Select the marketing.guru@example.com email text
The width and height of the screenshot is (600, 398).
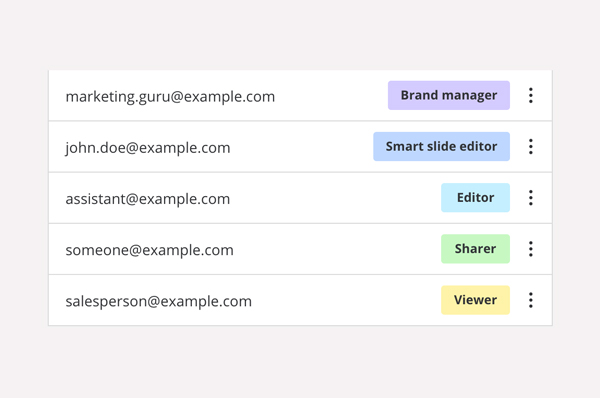pyautogui.click(x=170, y=97)
